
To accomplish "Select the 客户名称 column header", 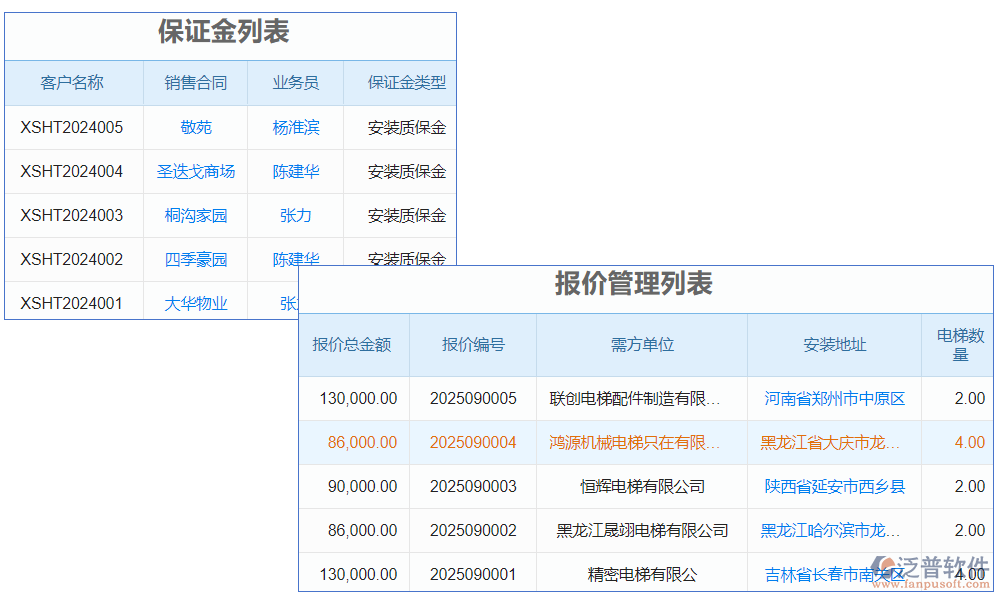I will (73, 83).
